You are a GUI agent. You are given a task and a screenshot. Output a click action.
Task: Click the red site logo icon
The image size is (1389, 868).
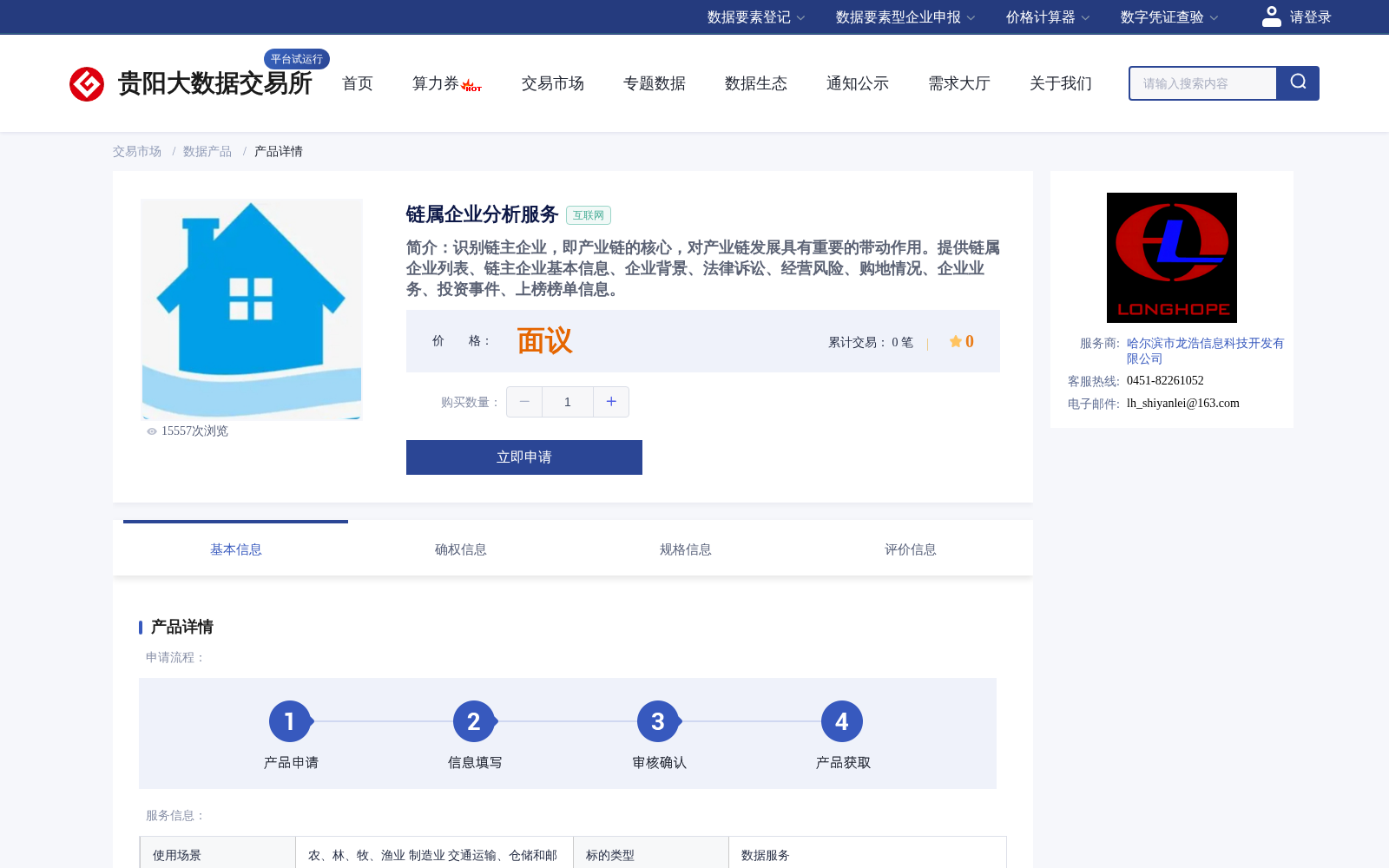pyautogui.click(x=87, y=84)
